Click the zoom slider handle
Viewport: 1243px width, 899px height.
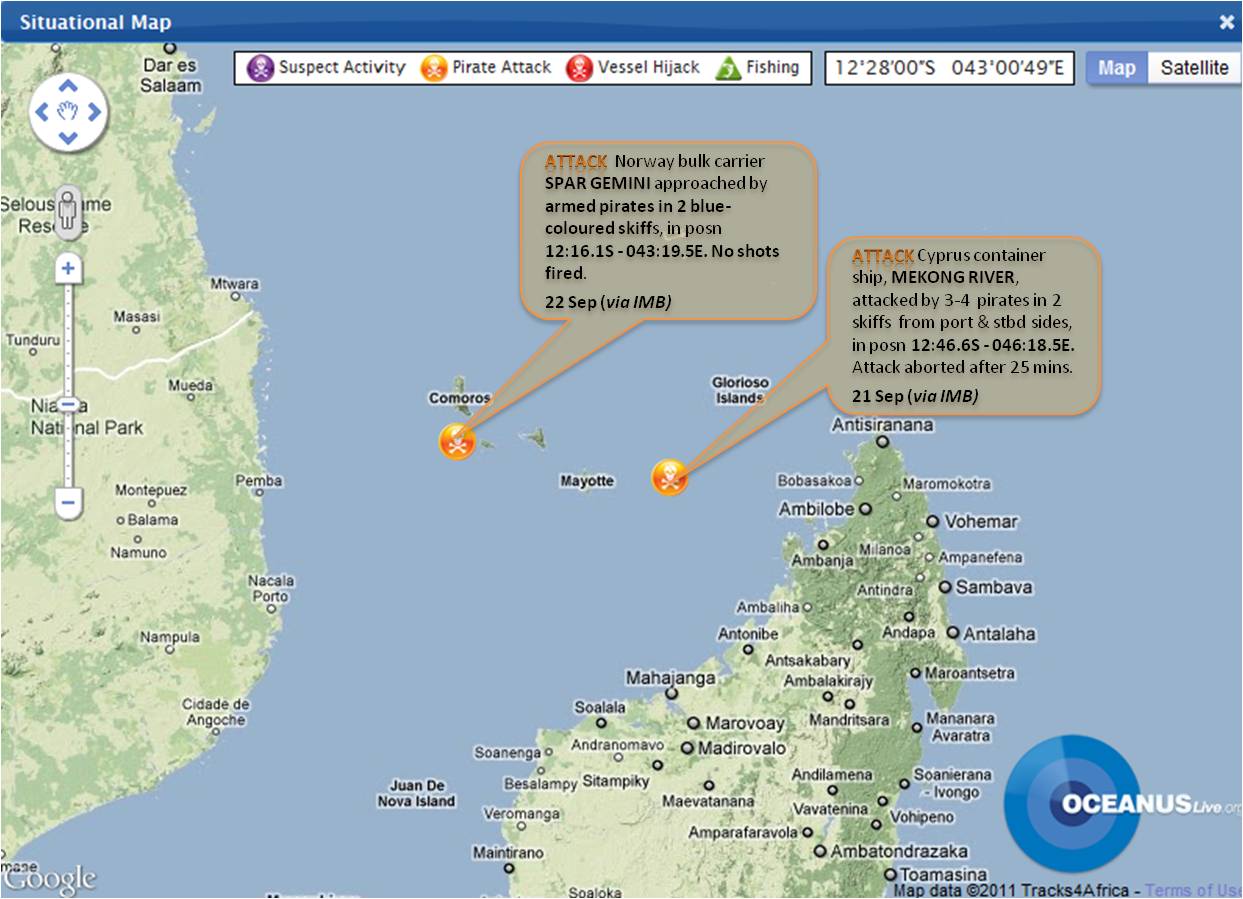pyautogui.click(x=68, y=405)
